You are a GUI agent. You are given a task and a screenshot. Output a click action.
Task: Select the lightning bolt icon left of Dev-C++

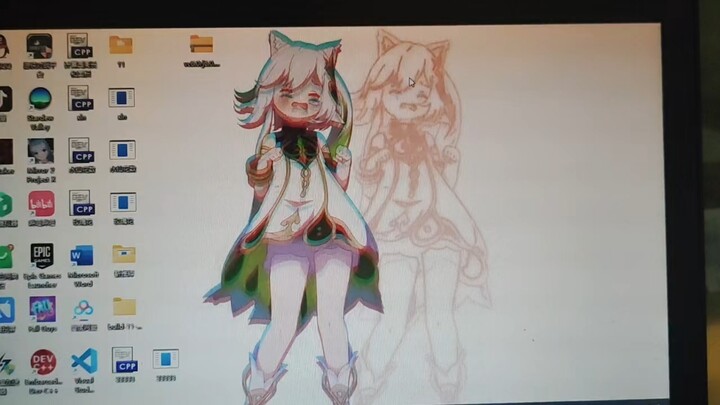tap(5, 362)
